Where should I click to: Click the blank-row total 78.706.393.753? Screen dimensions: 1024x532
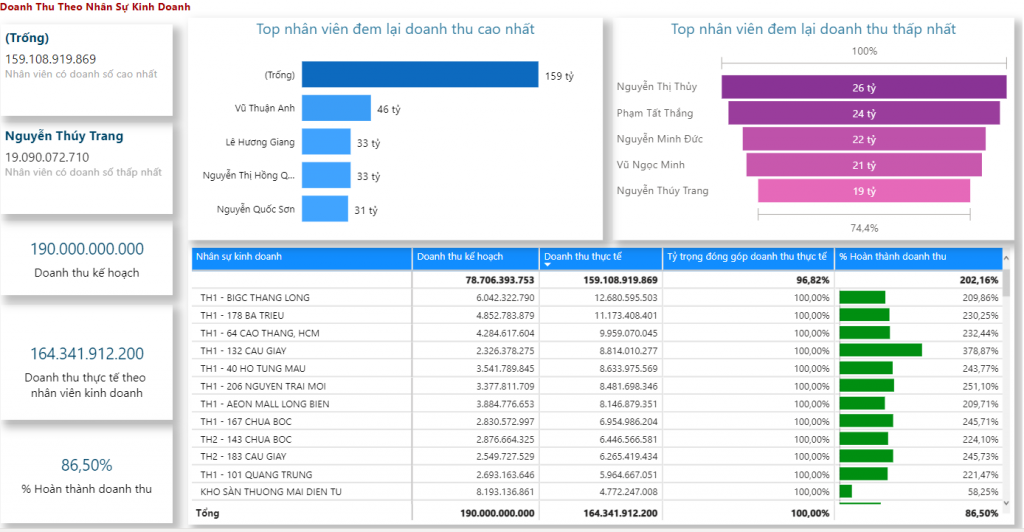500,280
